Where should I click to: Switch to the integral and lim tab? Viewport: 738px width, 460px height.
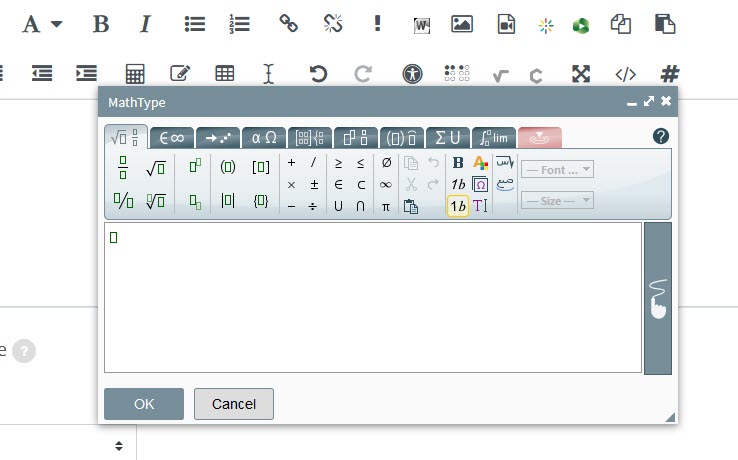point(494,138)
